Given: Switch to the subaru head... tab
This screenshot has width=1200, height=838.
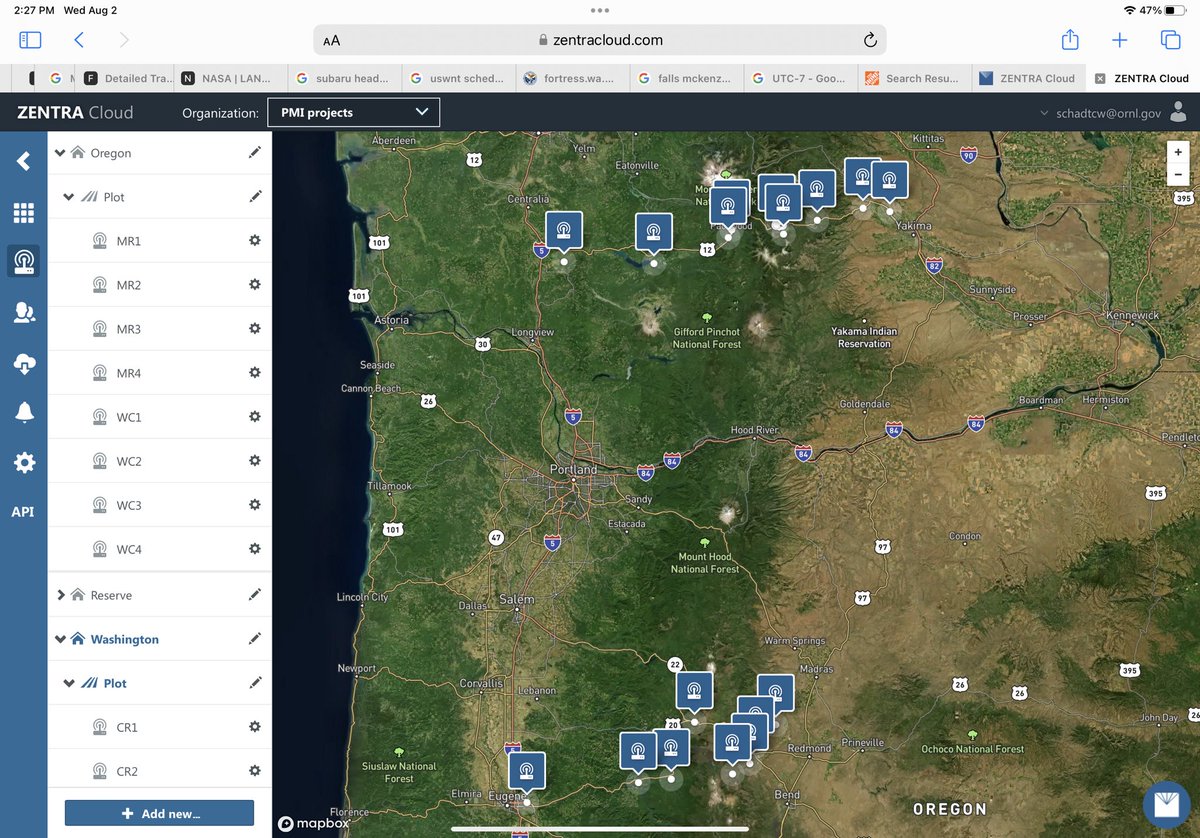Looking at the screenshot, I should pos(343,78).
